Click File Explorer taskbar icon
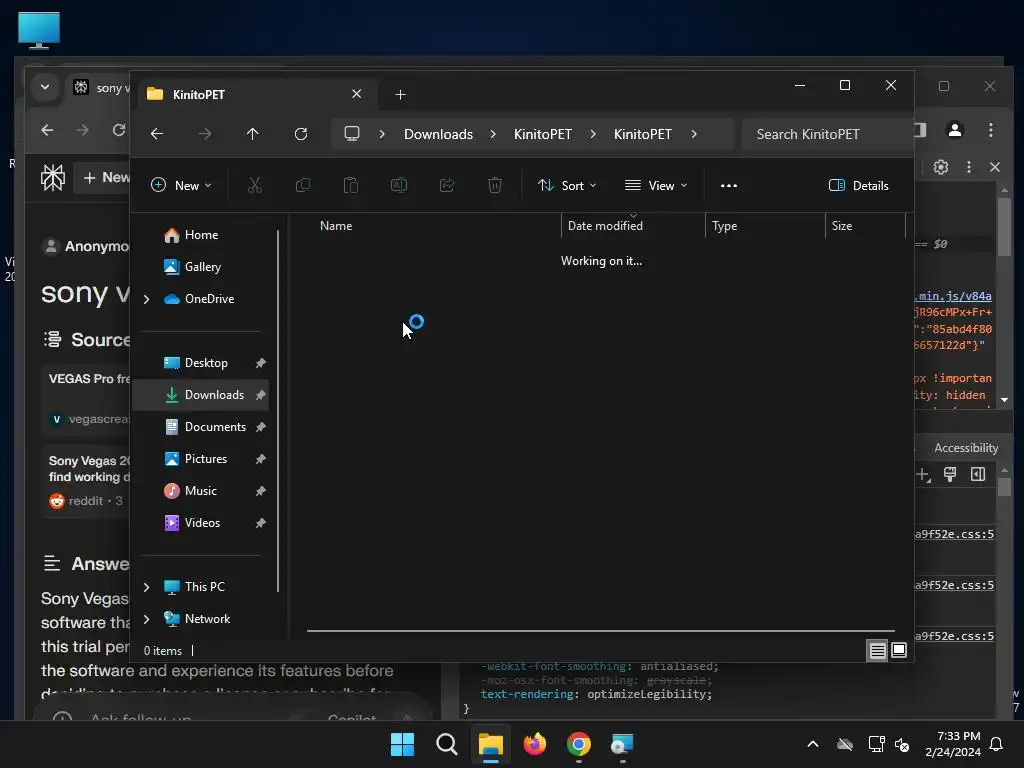1024x768 pixels. click(x=490, y=744)
